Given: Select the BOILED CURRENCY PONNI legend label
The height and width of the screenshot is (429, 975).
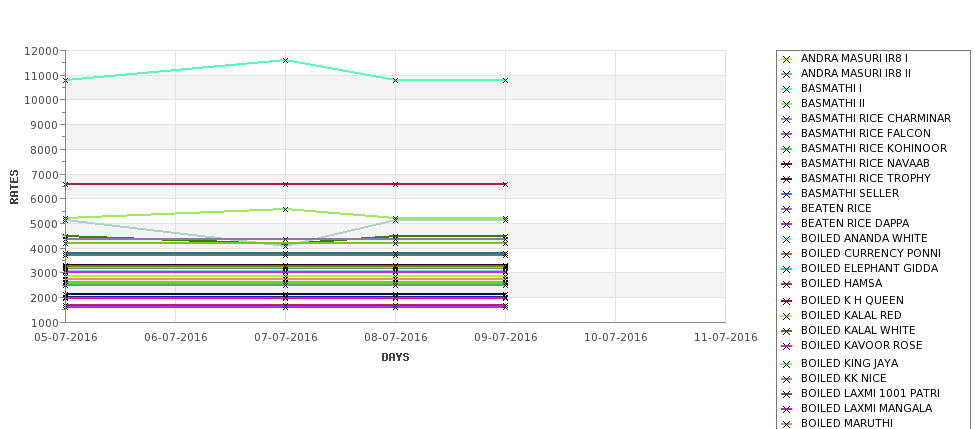Looking at the screenshot, I should click(x=871, y=254).
